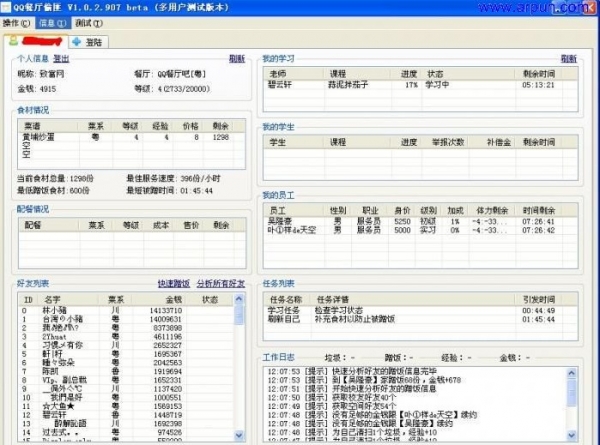Select friend row 林小猪

coord(126,310)
